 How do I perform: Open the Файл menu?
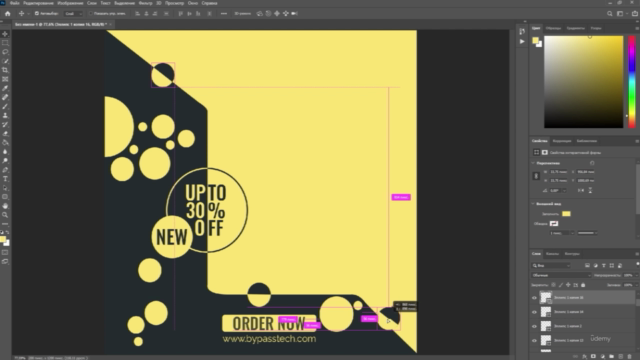tap(15, 3)
